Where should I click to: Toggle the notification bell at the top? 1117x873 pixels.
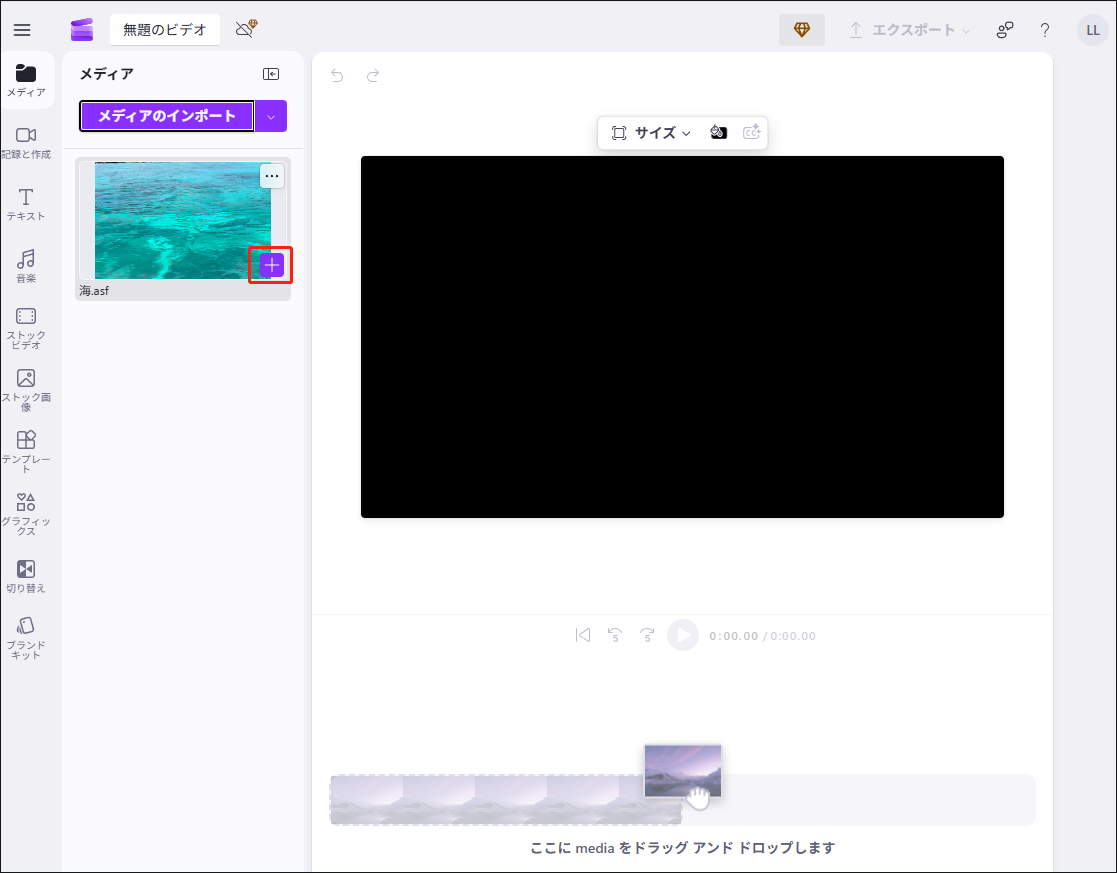click(245, 29)
